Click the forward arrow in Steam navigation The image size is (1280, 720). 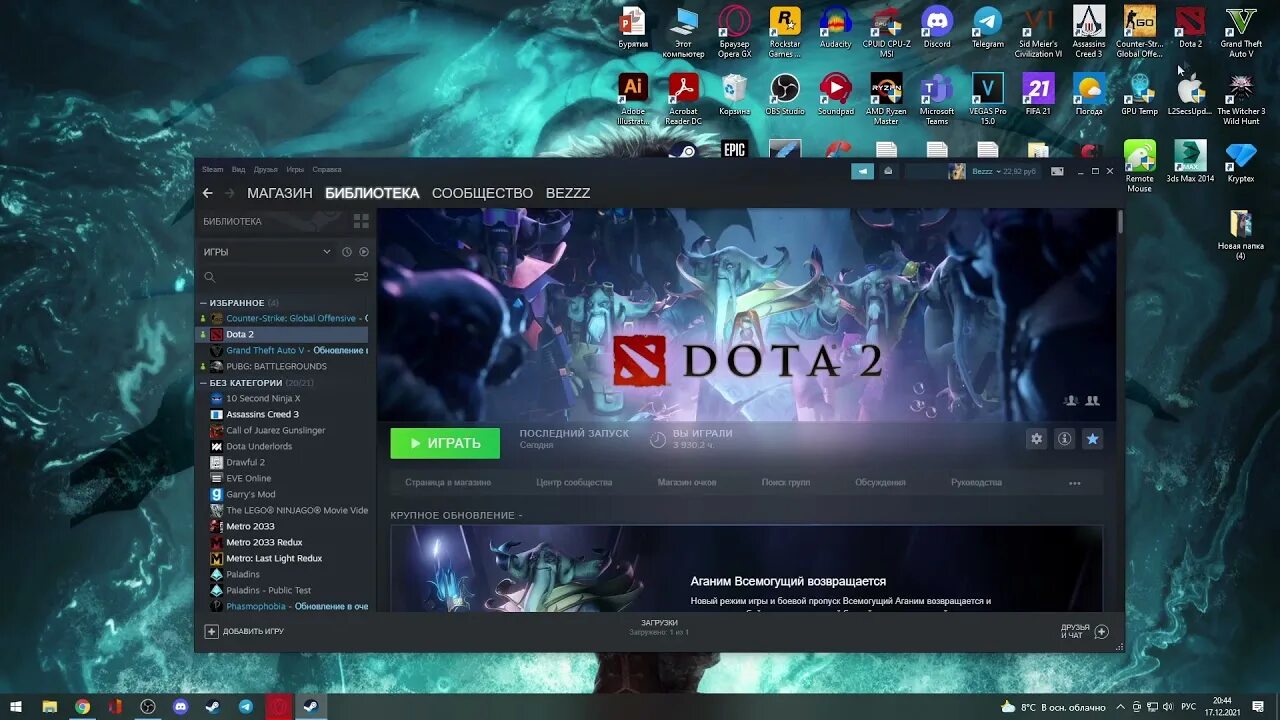(x=229, y=193)
